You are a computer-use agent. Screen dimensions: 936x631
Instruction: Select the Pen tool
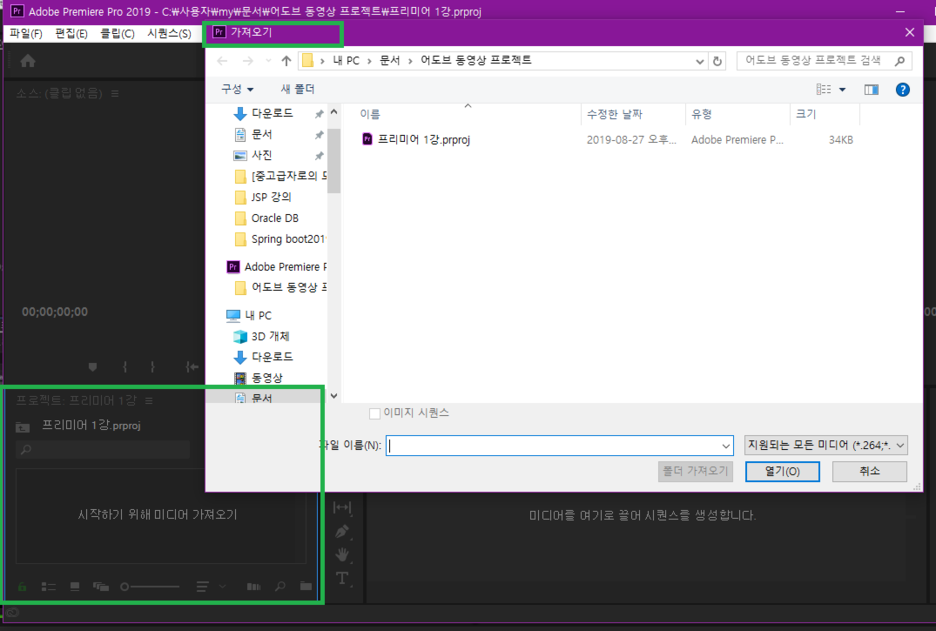pos(342,531)
